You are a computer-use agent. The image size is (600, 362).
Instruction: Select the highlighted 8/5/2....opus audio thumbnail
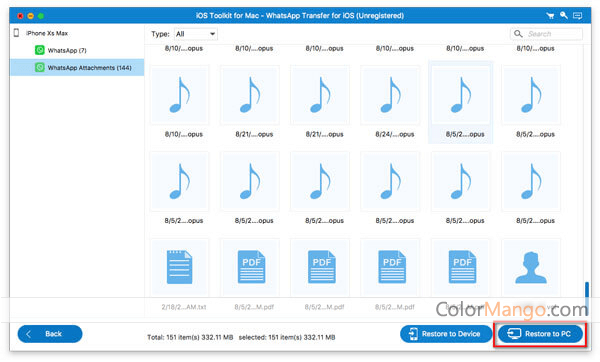pyautogui.click(x=461, y=95)
